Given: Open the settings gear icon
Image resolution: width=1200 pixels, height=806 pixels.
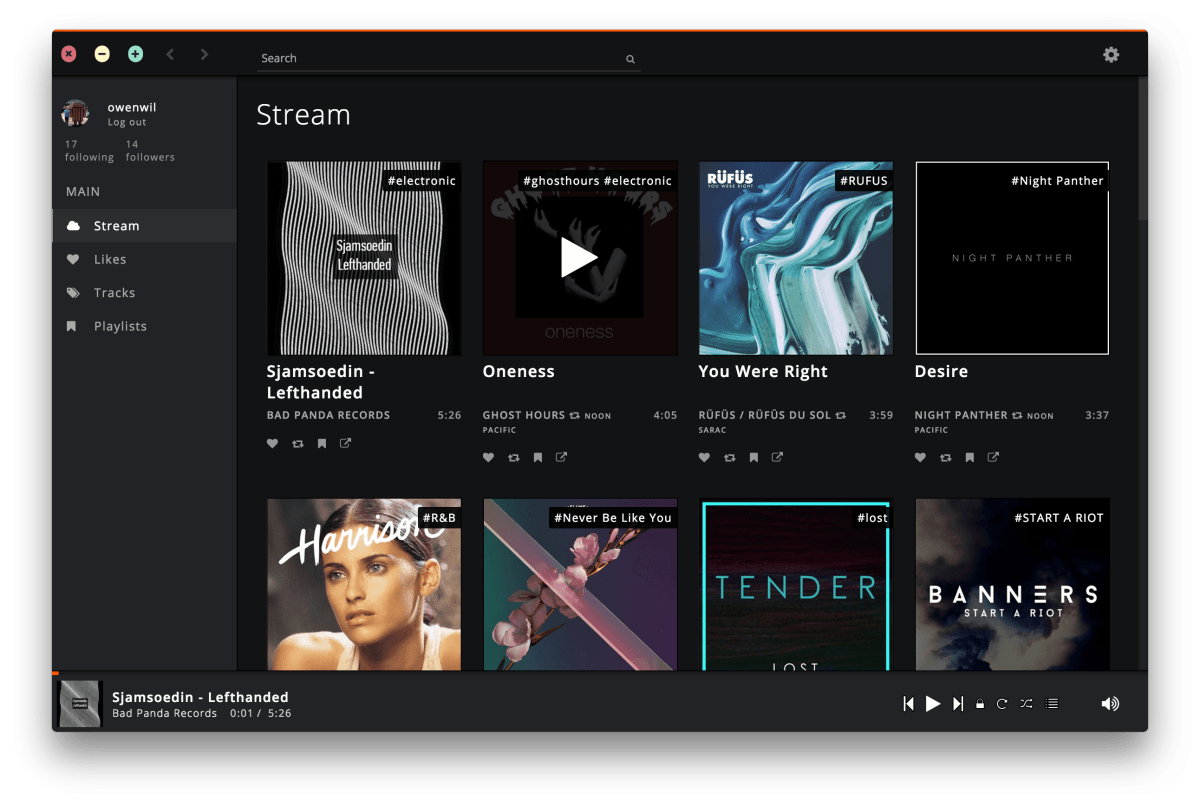Looking at the screenshot, I should click(x=1111, y=55).
